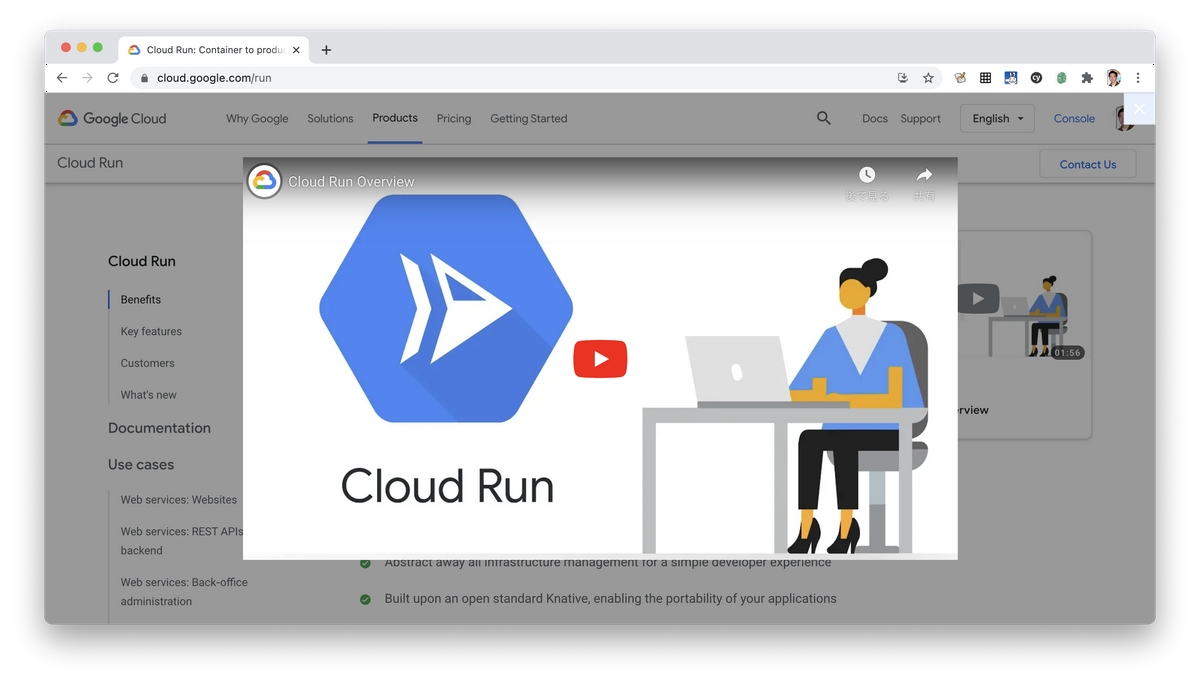Open Web services: Back-office administration link
The image size is (1200, 683).
184,592
